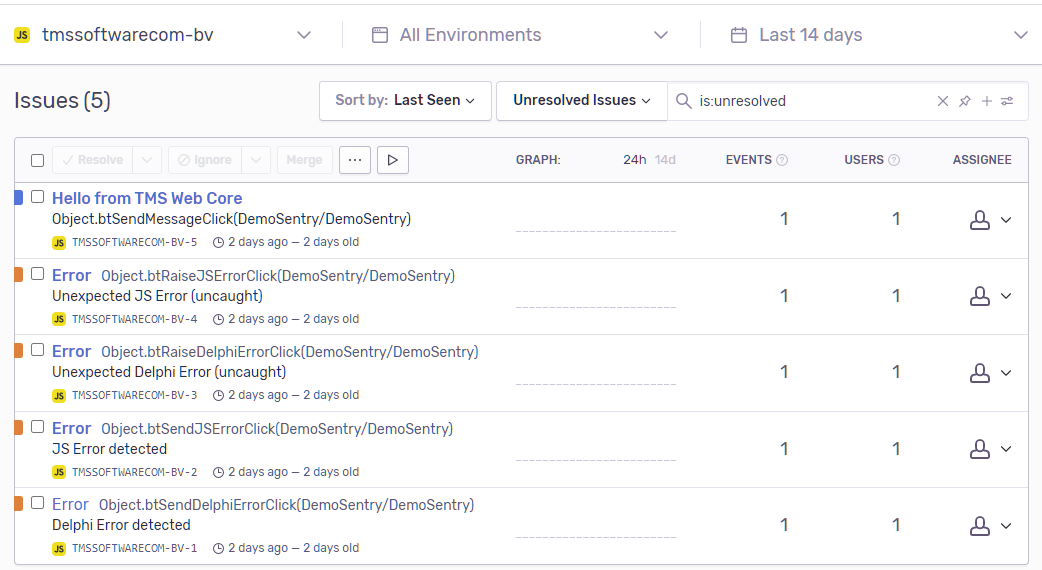Click the JS badge next to TMSSOFTWARECOM-BV-2

(x=59, y=472)
